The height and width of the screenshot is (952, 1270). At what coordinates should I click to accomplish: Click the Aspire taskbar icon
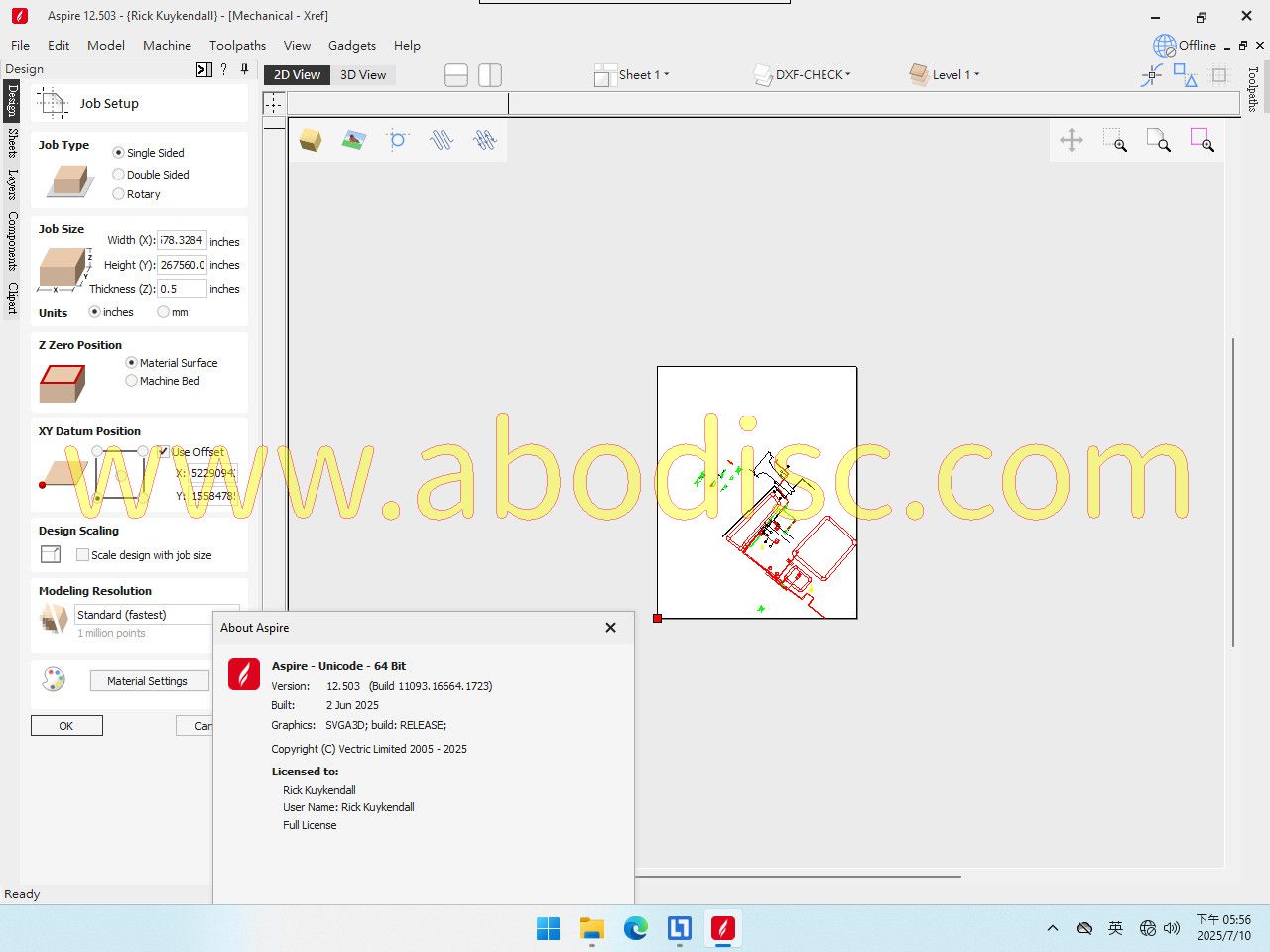[723, 929]
